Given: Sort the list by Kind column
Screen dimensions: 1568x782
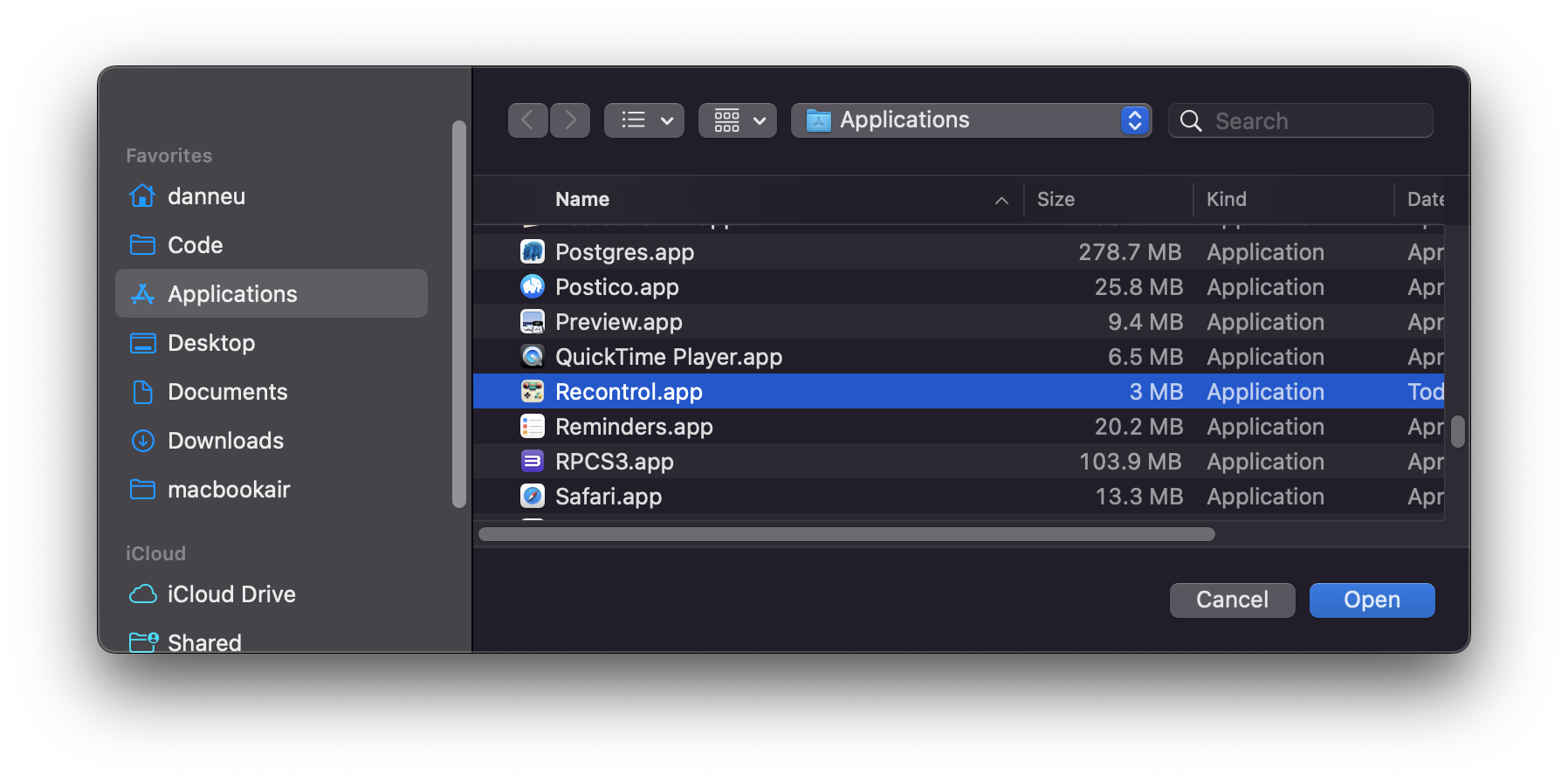Looking at the screenshot, I should click(1226, 199).
